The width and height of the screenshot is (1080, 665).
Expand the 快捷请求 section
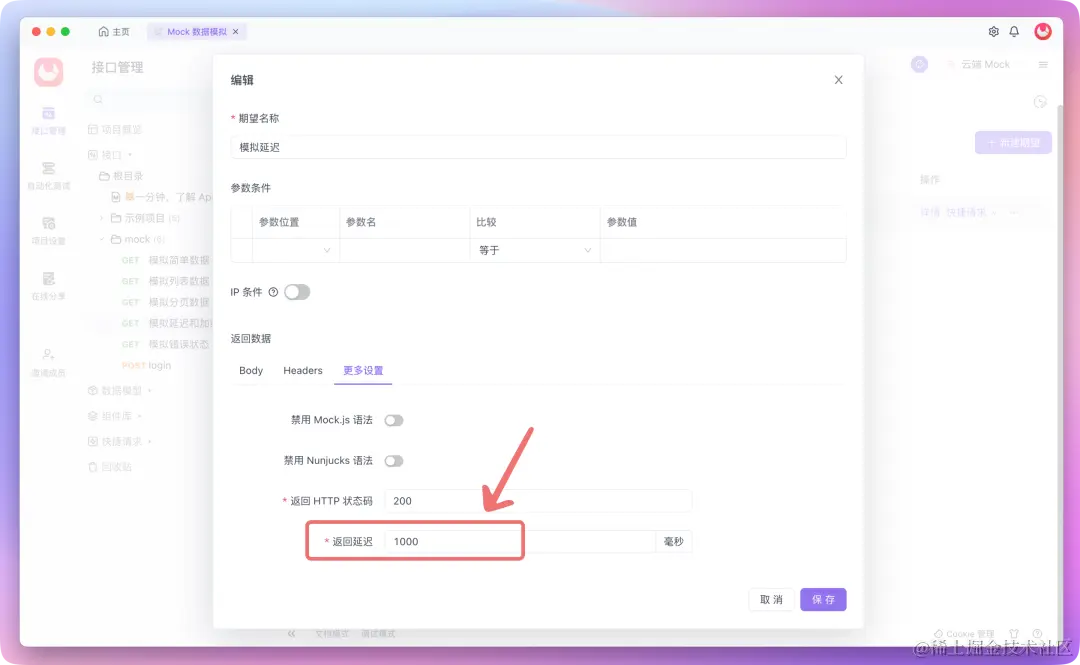coord(119,441)
